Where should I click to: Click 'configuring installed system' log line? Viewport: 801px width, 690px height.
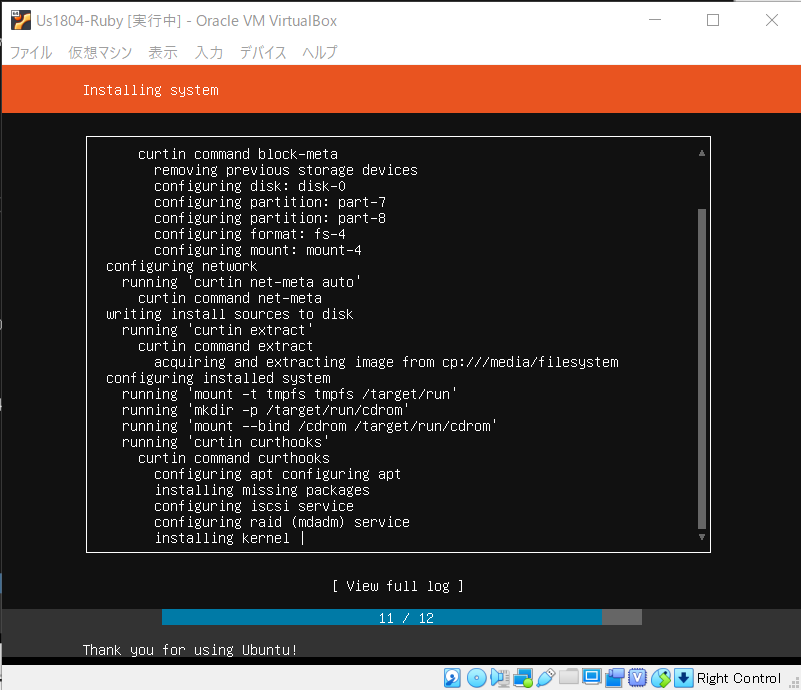[218, 378]
